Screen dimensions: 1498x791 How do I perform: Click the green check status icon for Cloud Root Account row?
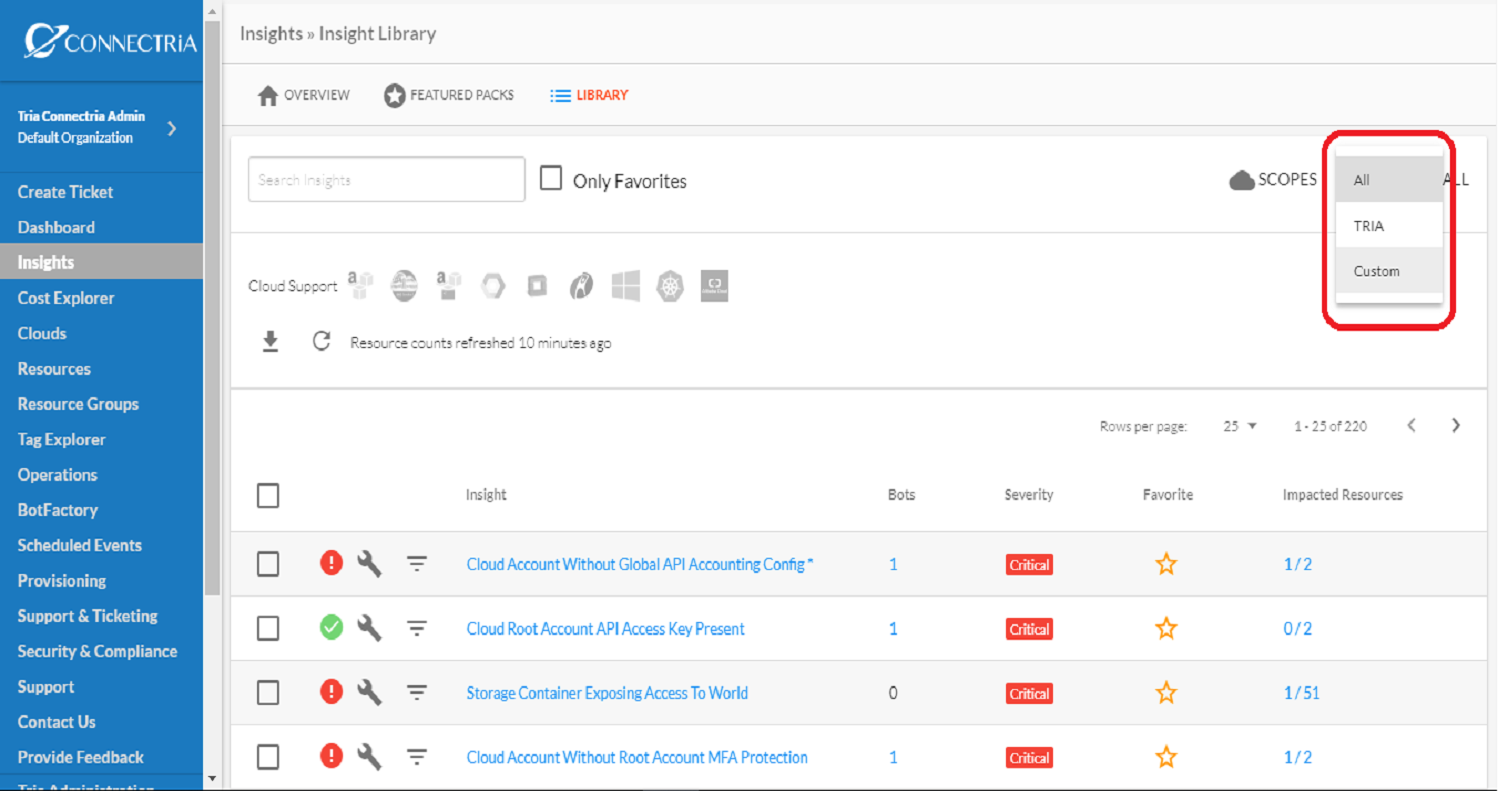(331, 628)
